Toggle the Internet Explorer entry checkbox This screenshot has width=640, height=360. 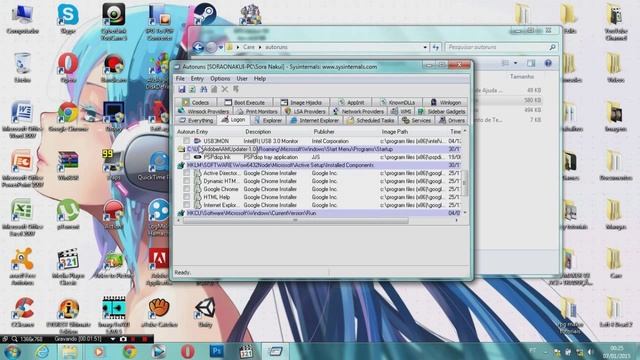[x=187, y=205]
